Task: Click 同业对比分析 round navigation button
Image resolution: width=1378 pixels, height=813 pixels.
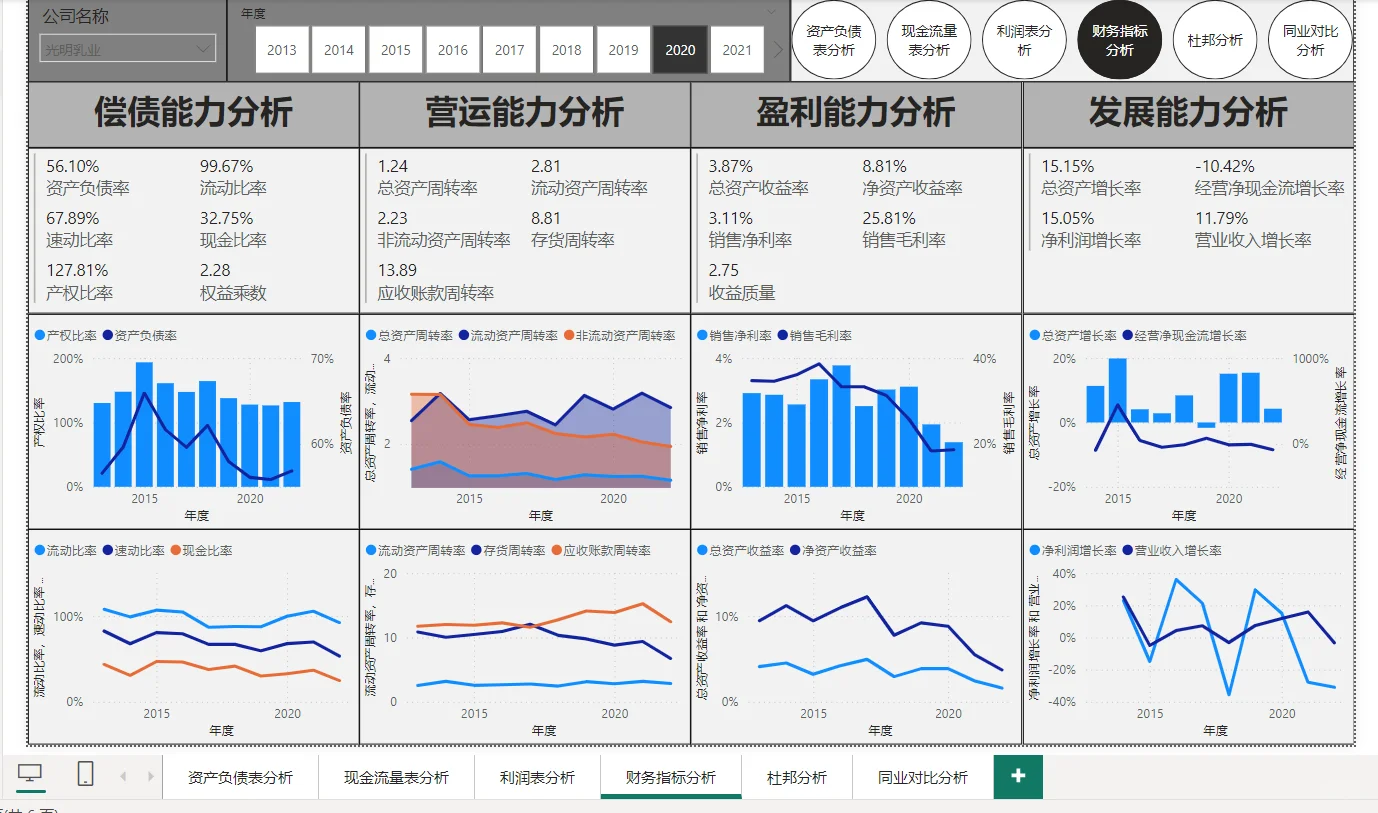Action: coord(1311,41)
